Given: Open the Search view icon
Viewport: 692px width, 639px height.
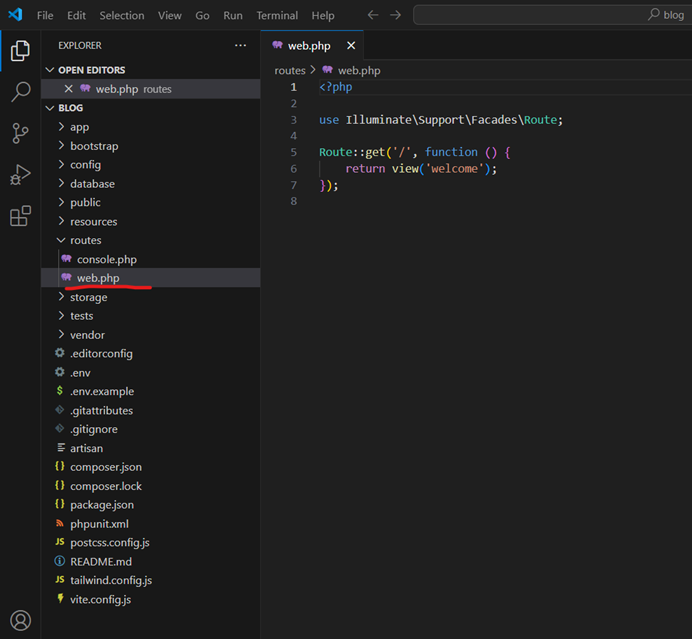Looking at the screenshot, I should pyautogui.click(x=20, y=92).
